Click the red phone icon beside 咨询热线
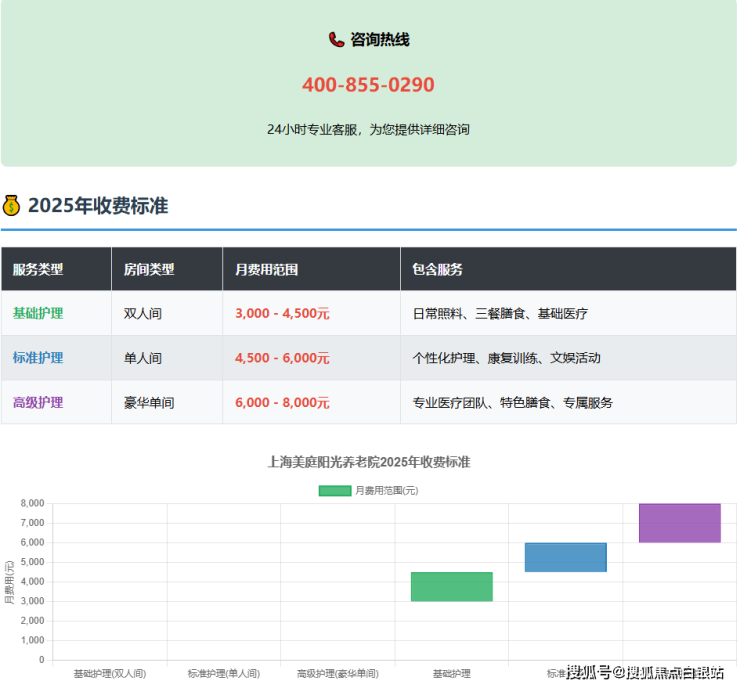This screenshot has height=688, width=740. pyautogui.click(x=336, y=40)
